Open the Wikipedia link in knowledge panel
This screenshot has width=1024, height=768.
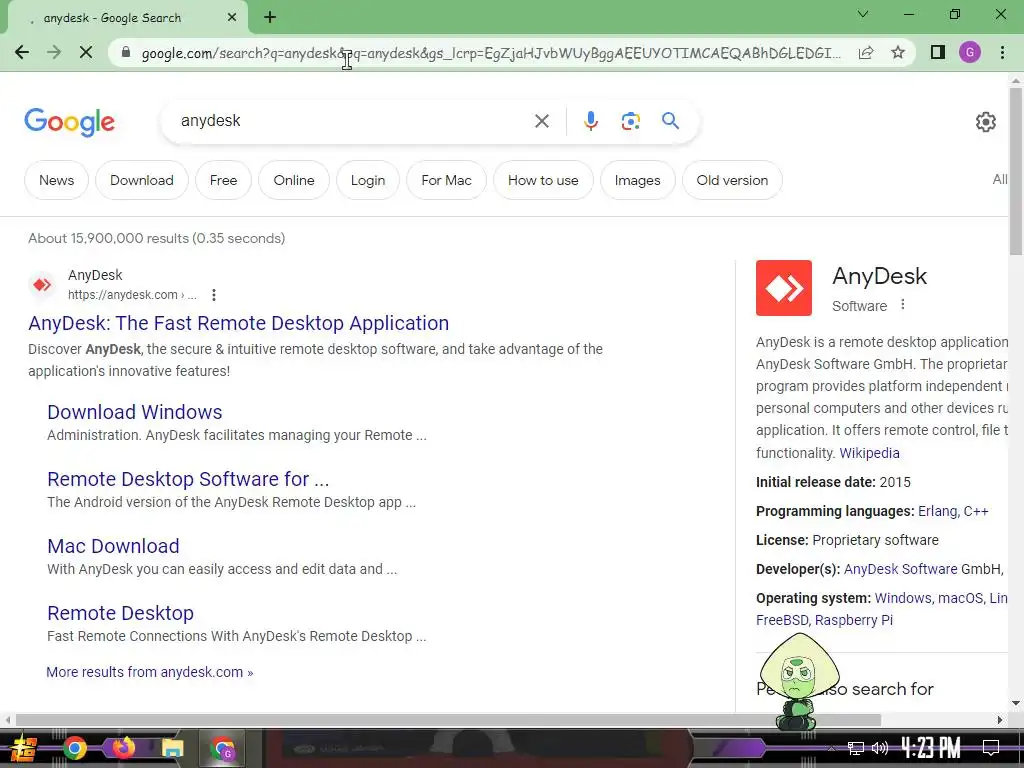(x=869, y=453)
